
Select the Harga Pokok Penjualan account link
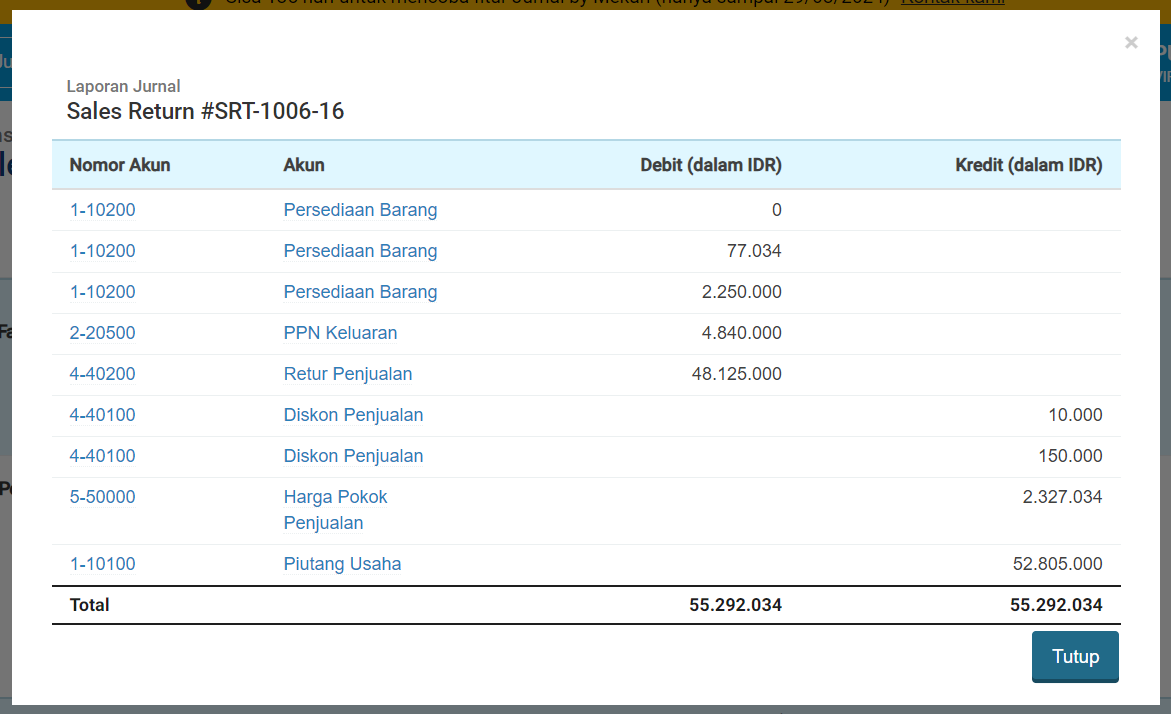point(335,510)
